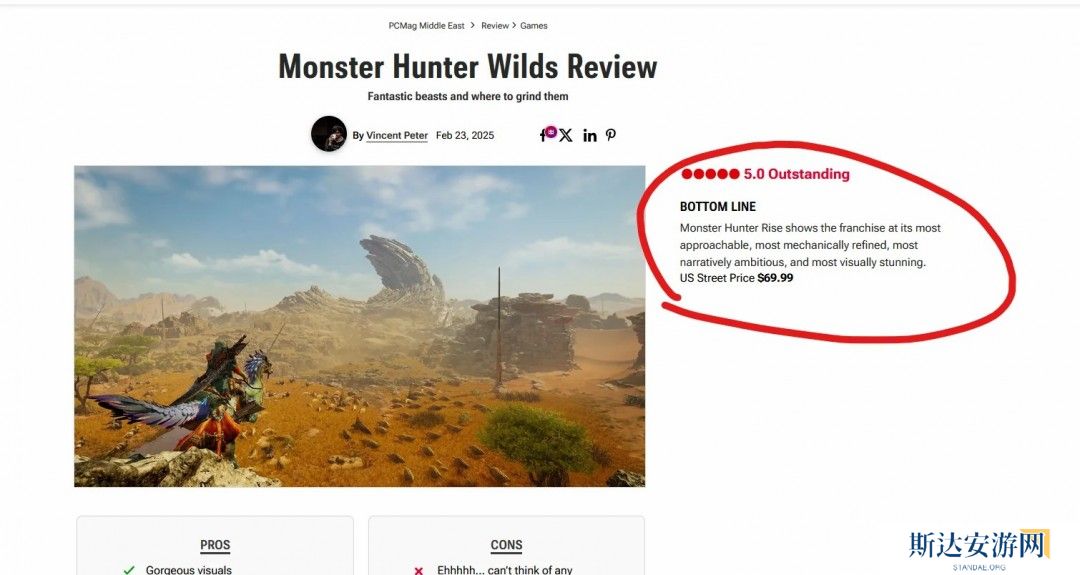
Task: Click the chevron between Review and Games
Action: click(x=514, y=25)
